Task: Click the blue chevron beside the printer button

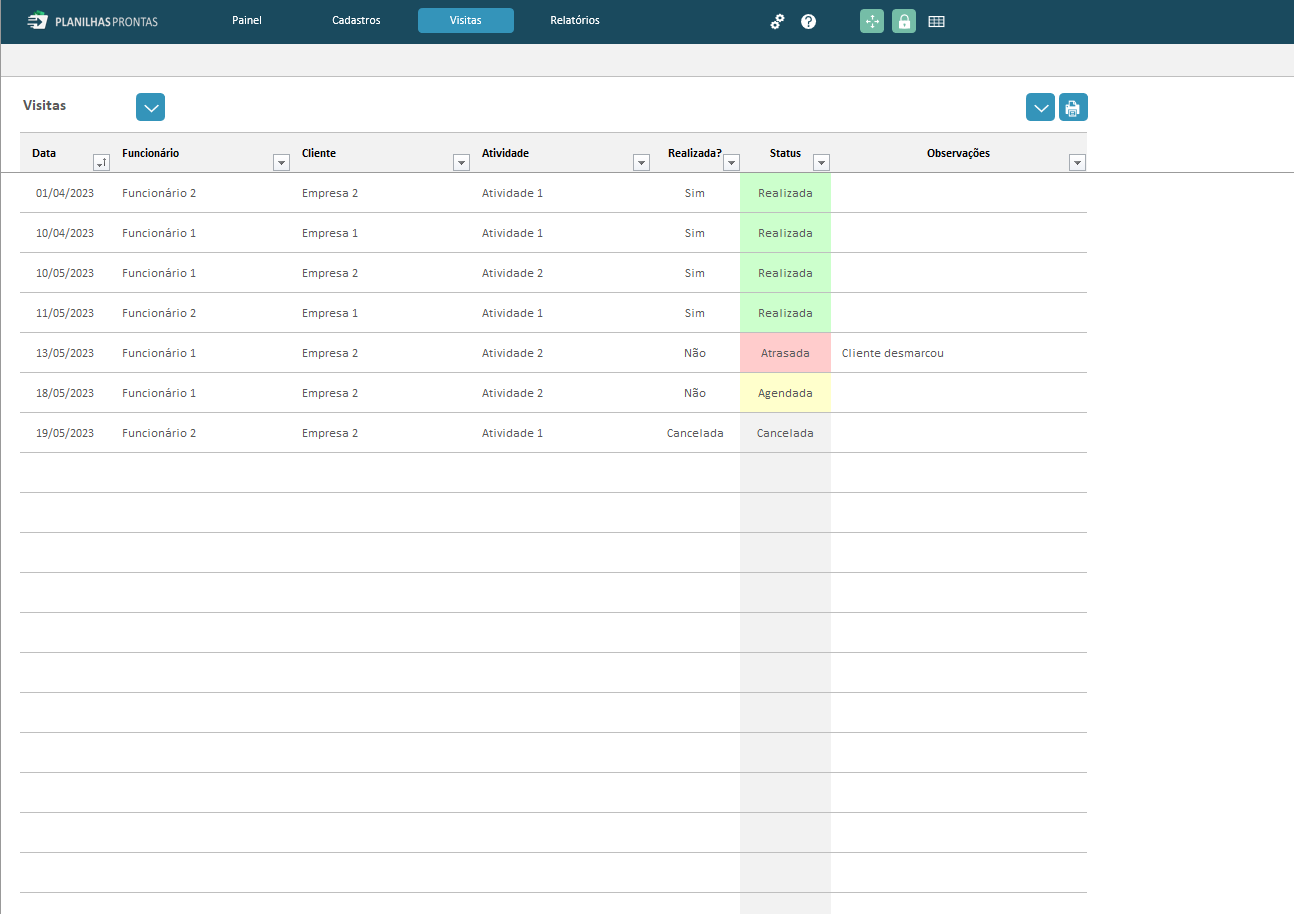Action: [1040, 108]
